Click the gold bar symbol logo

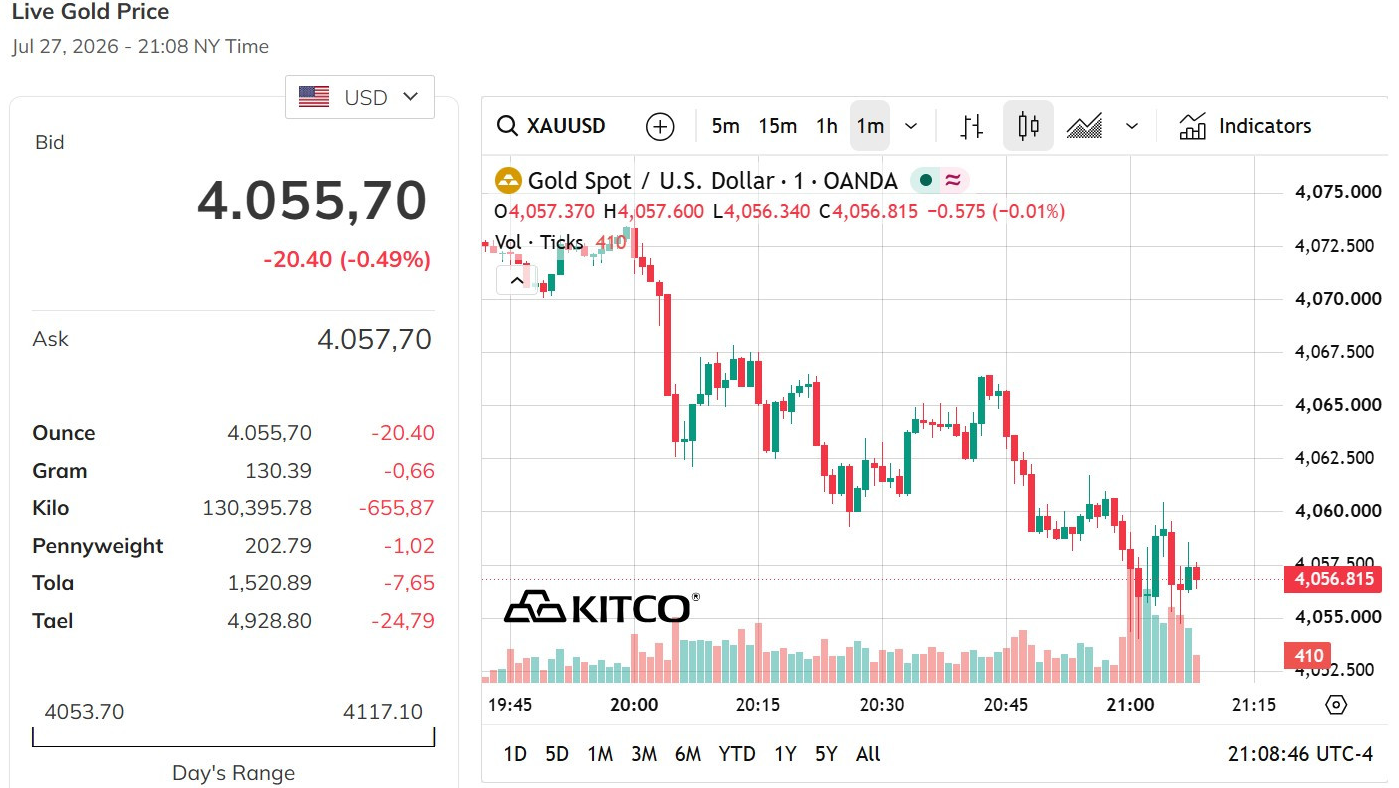point(509,181)
